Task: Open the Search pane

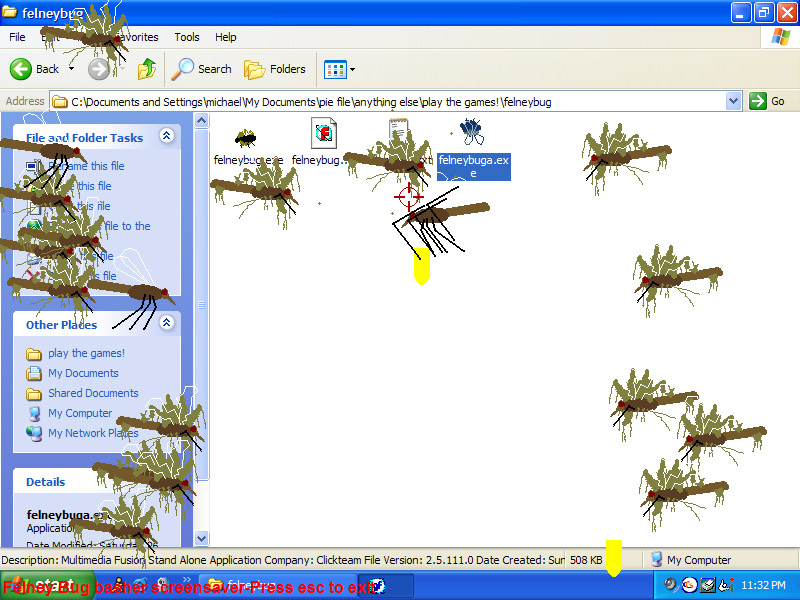Action: 202,69
